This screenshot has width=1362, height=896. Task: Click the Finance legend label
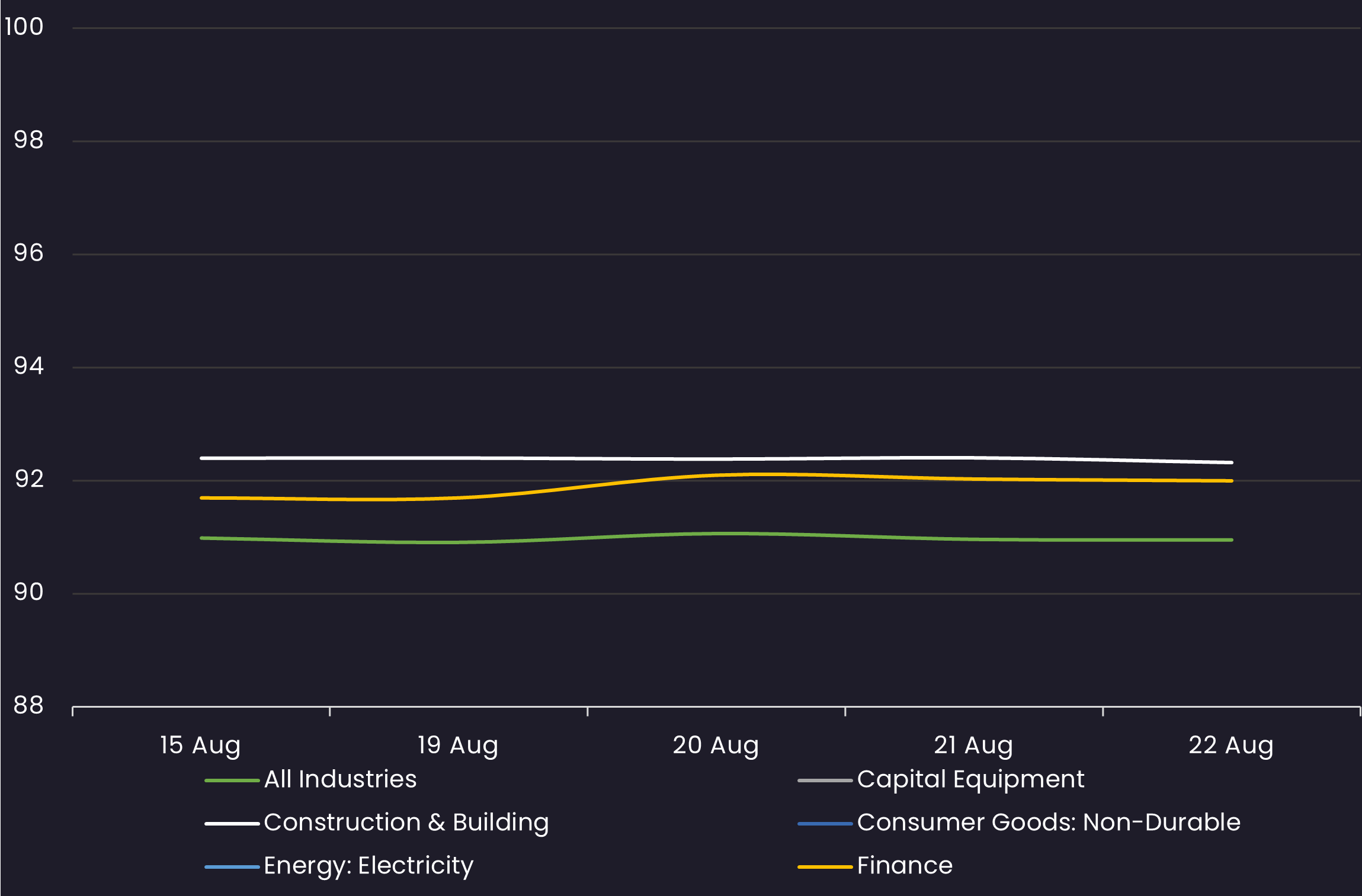pos(904,866)
